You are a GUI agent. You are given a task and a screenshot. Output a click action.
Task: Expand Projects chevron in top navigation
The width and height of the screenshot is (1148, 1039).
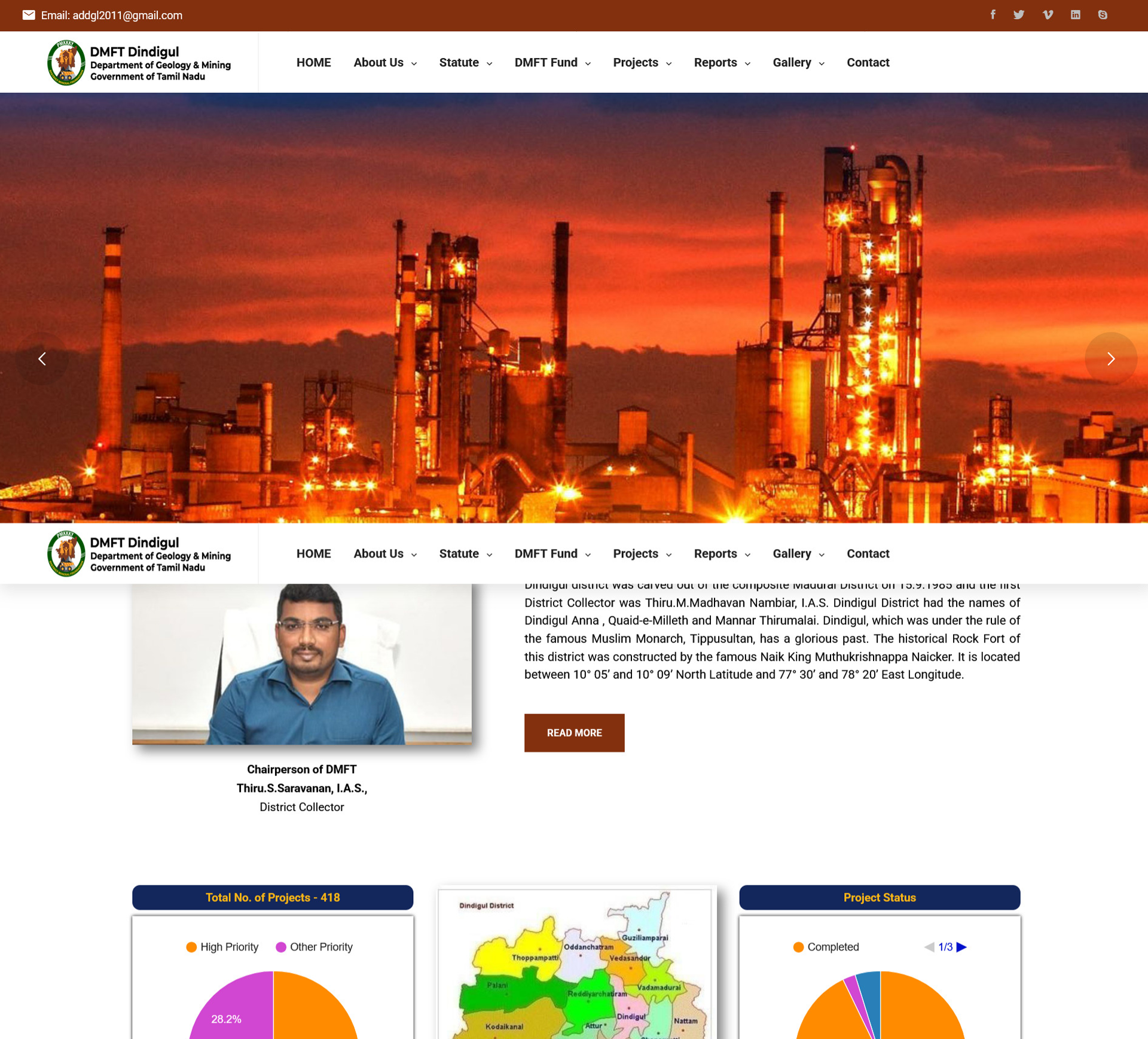pyautogui.click(x=668, y=64)
